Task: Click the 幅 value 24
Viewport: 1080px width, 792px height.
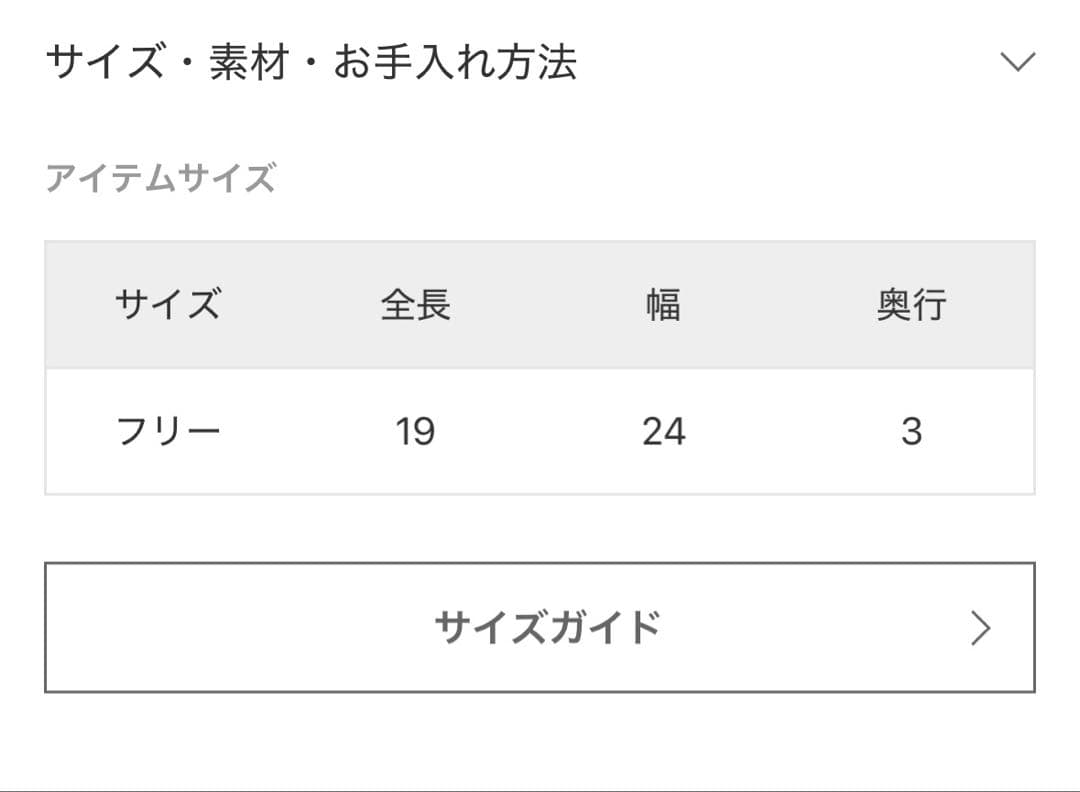Action: [663, 432]
